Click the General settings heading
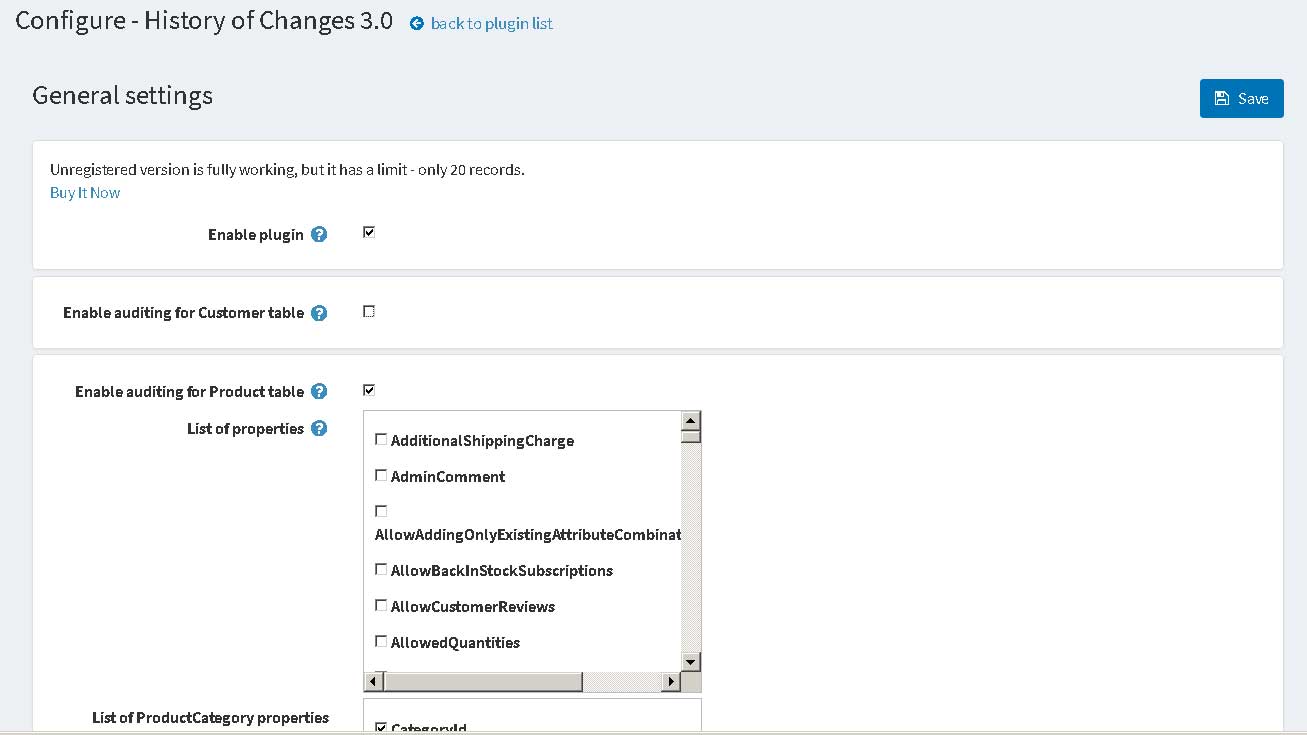 tap(122, 95)
